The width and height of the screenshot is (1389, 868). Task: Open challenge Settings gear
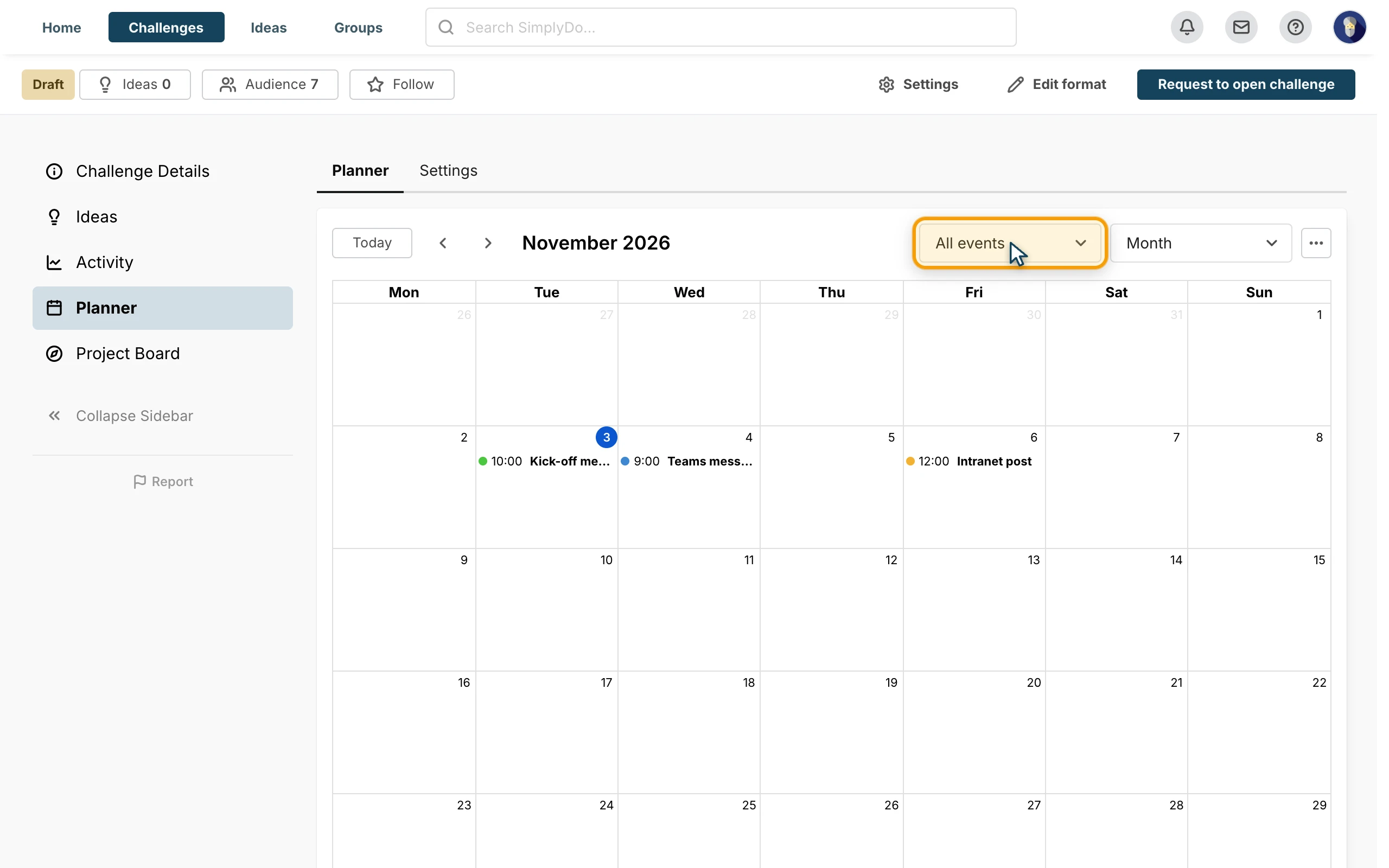(918, 85)
